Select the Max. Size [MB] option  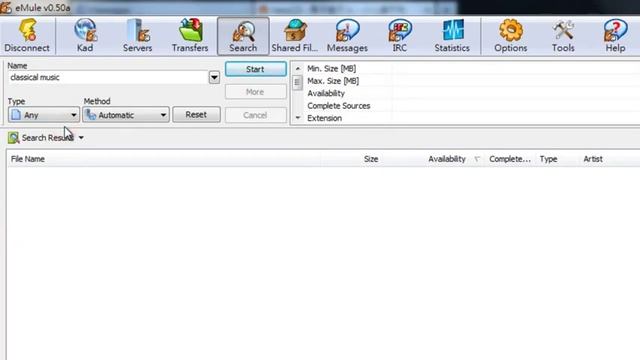coord(333,81)
